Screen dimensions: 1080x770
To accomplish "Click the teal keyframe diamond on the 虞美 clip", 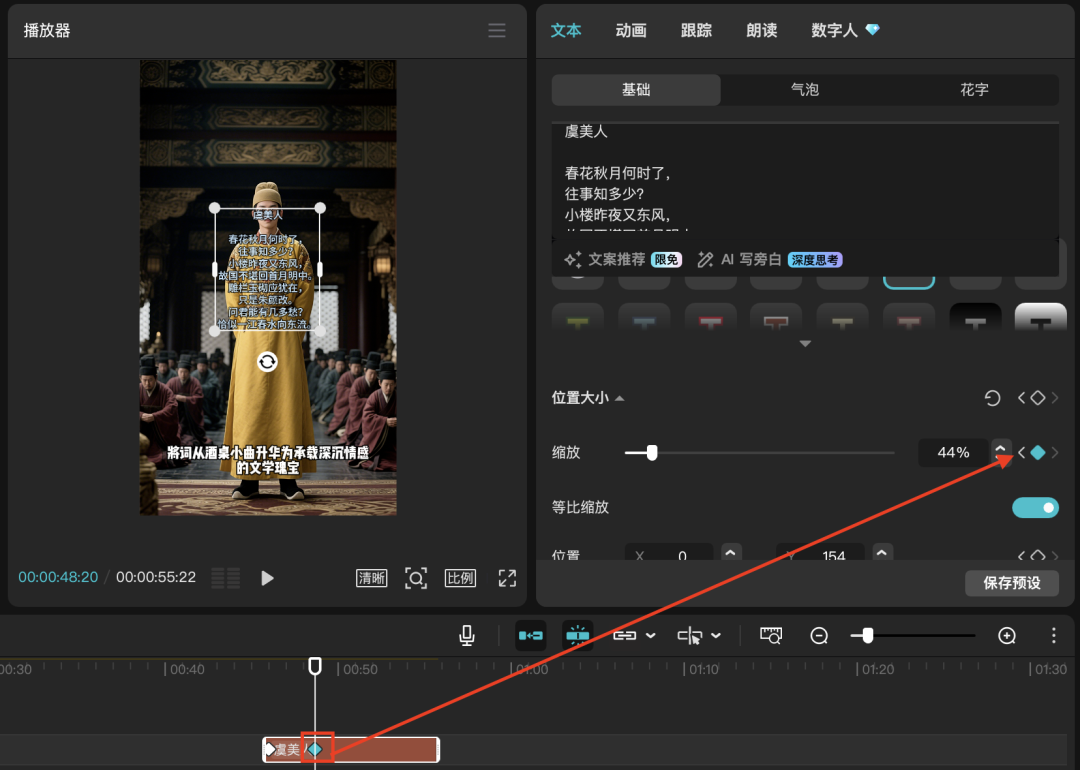I will pyautogui.click(x=314, y=749).
